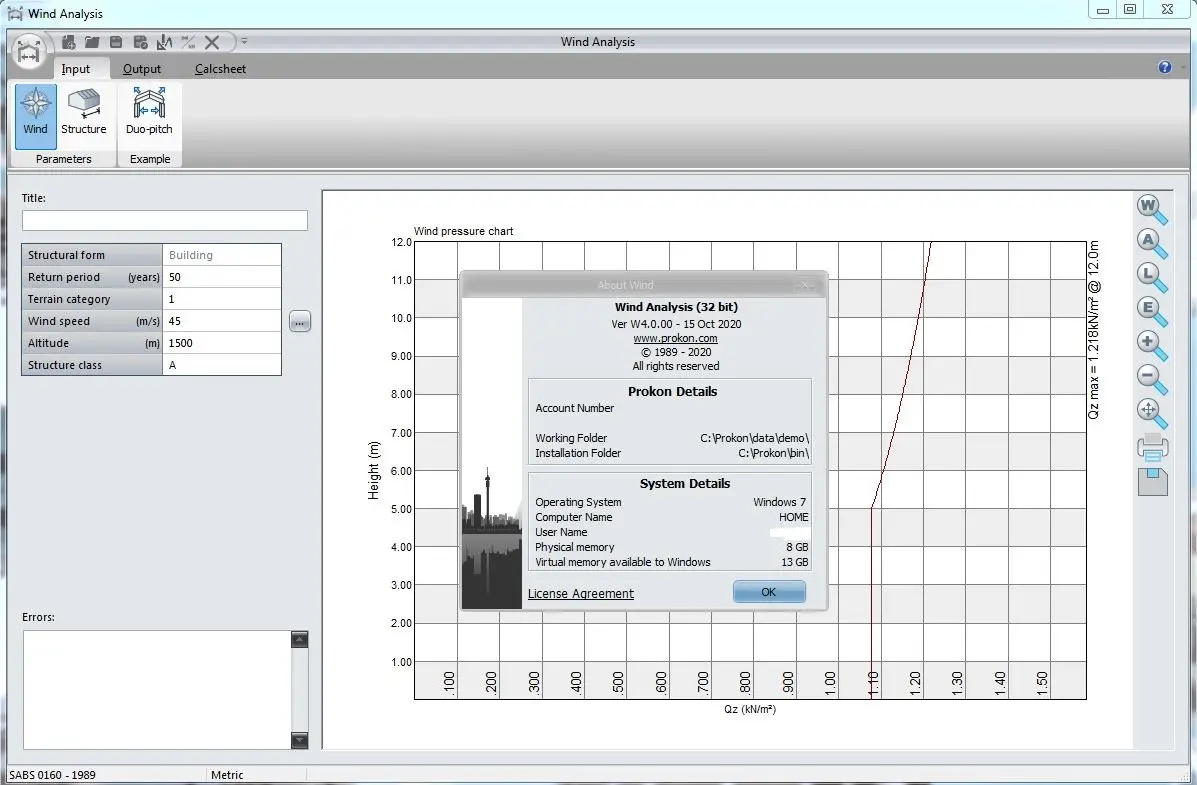This screenshot has height=785, width=1197.
Task: Click OK in the About Wind dialog
Action: tap(769, 592)
